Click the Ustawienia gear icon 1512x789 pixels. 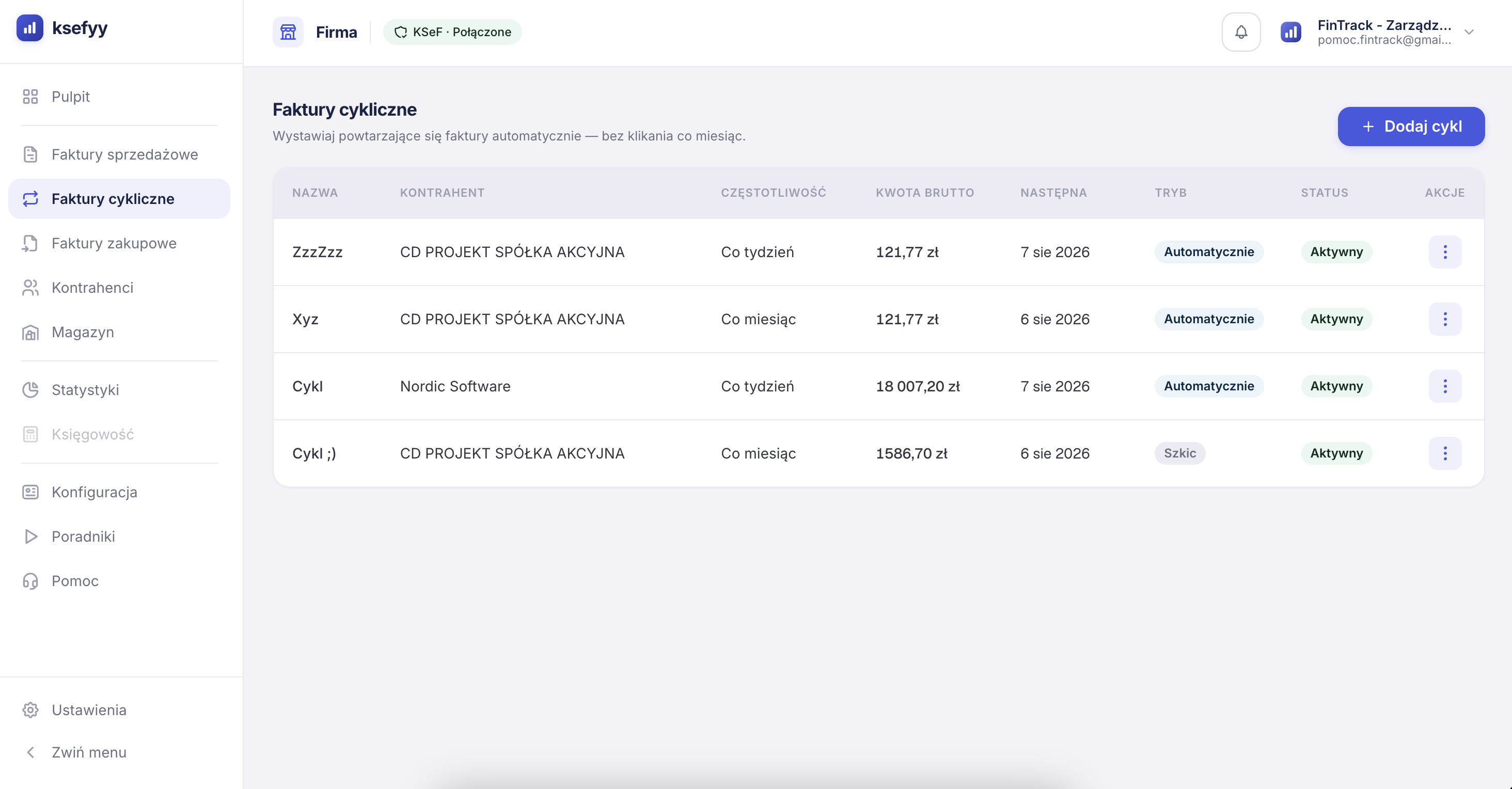click(x=30, y=710)
